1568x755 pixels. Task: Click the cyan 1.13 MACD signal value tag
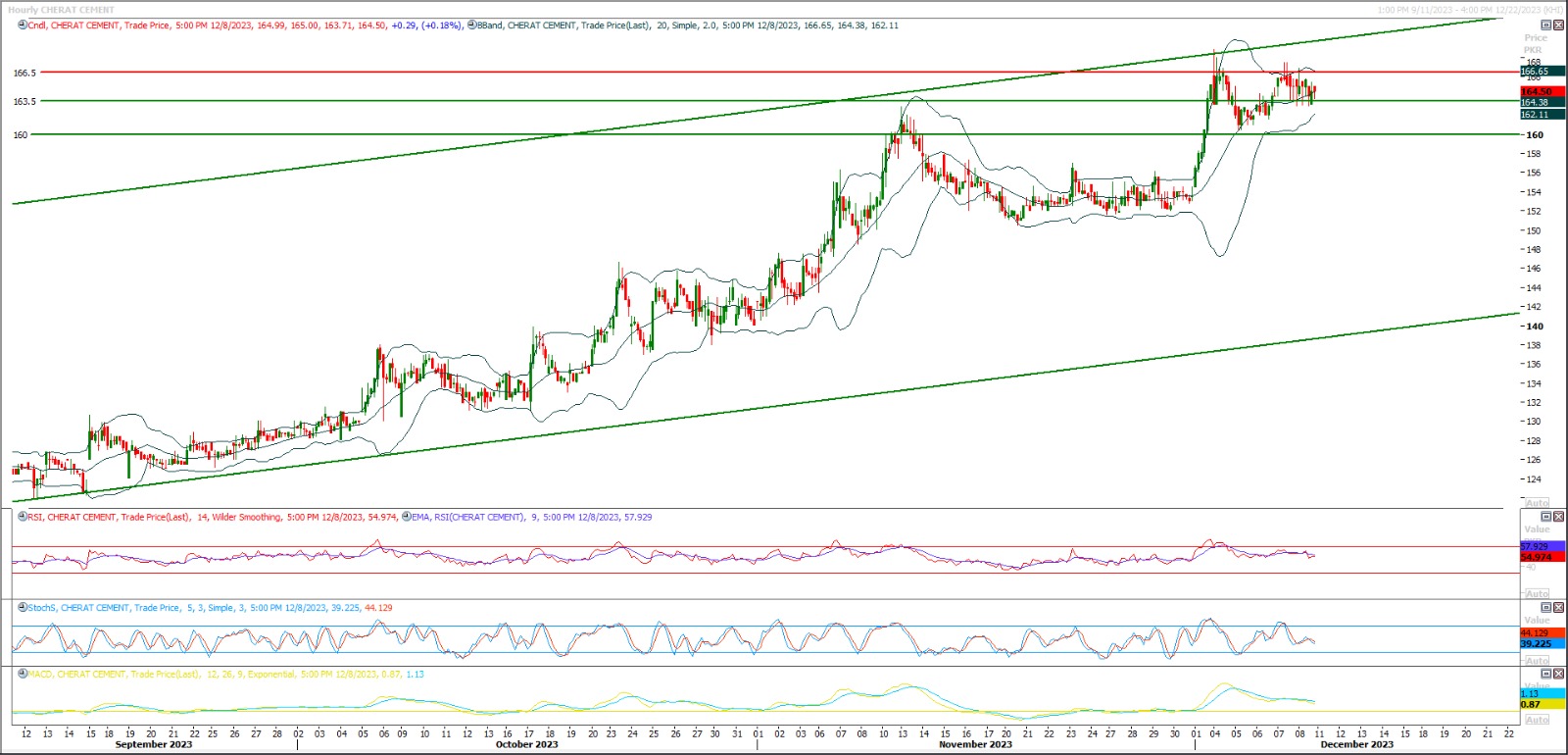(x=1542, y=693)
